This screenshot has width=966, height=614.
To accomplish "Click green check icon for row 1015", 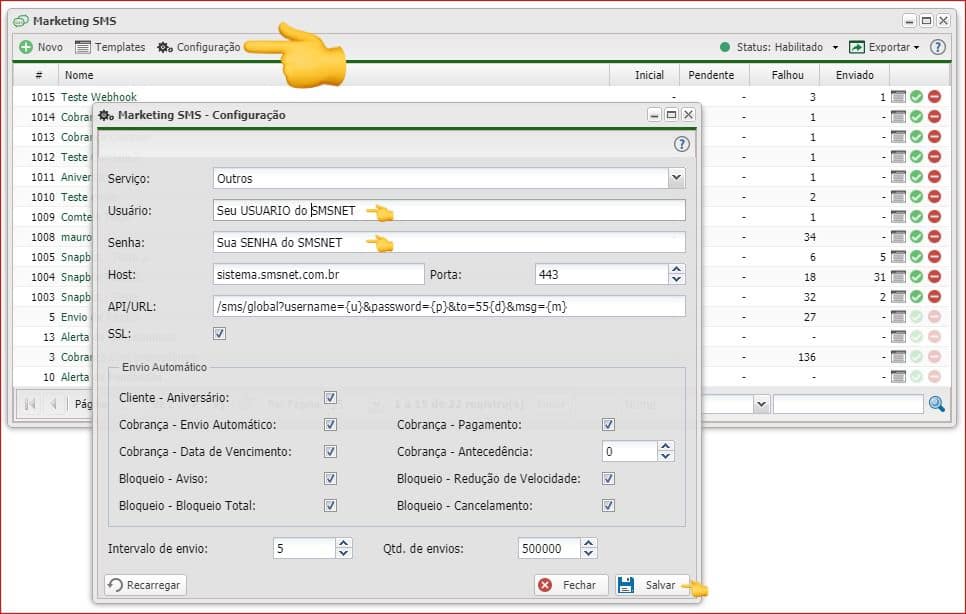I will pyautogui.click(x=916, y=97).
